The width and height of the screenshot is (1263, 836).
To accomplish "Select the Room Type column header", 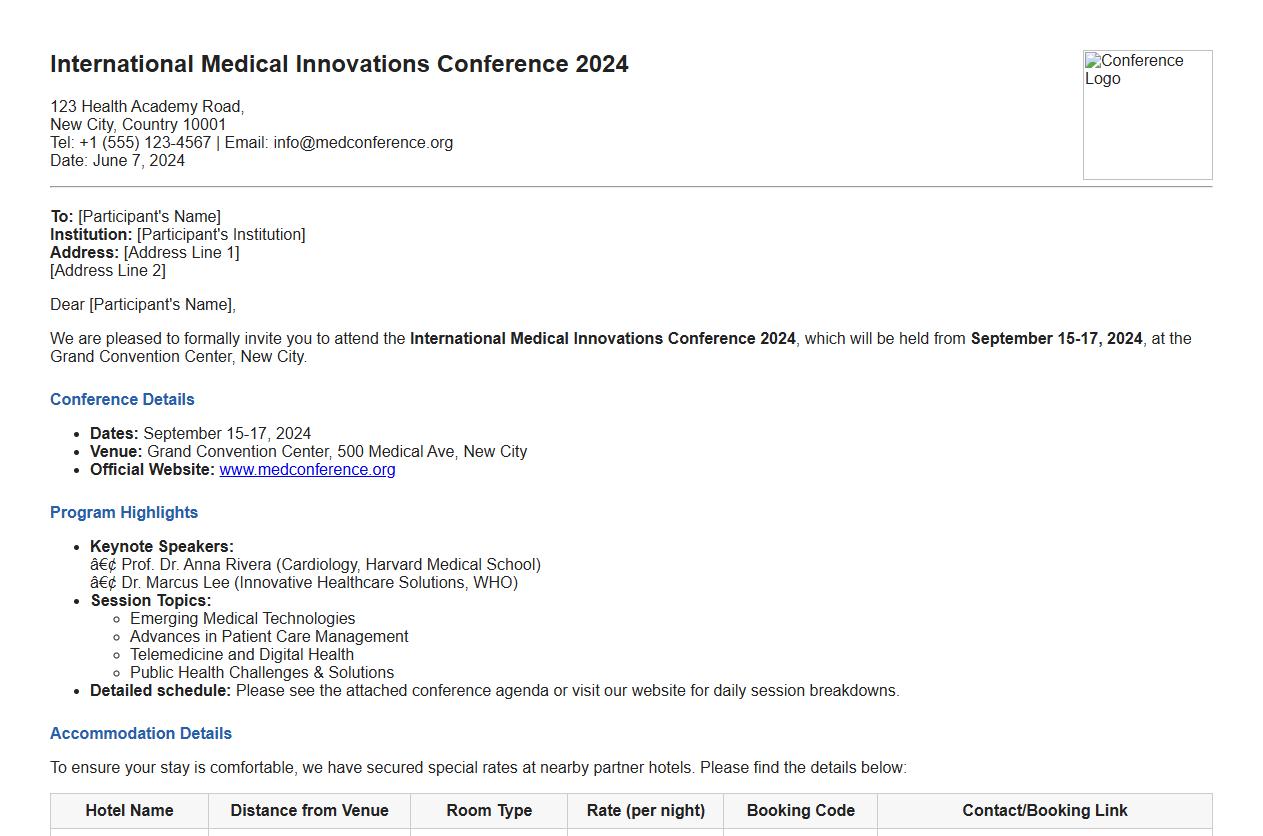I will click(489, 811).
